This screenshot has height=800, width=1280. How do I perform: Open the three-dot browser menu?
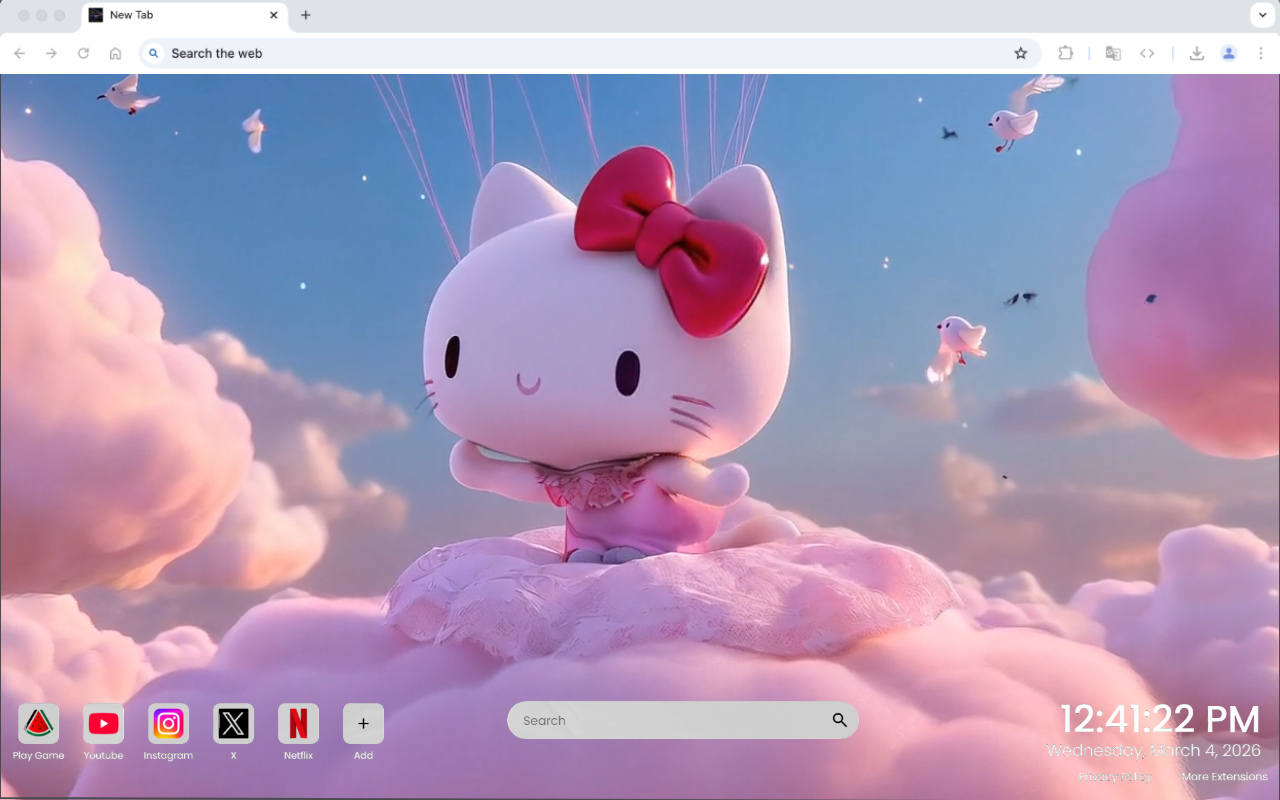[1261, 53]
